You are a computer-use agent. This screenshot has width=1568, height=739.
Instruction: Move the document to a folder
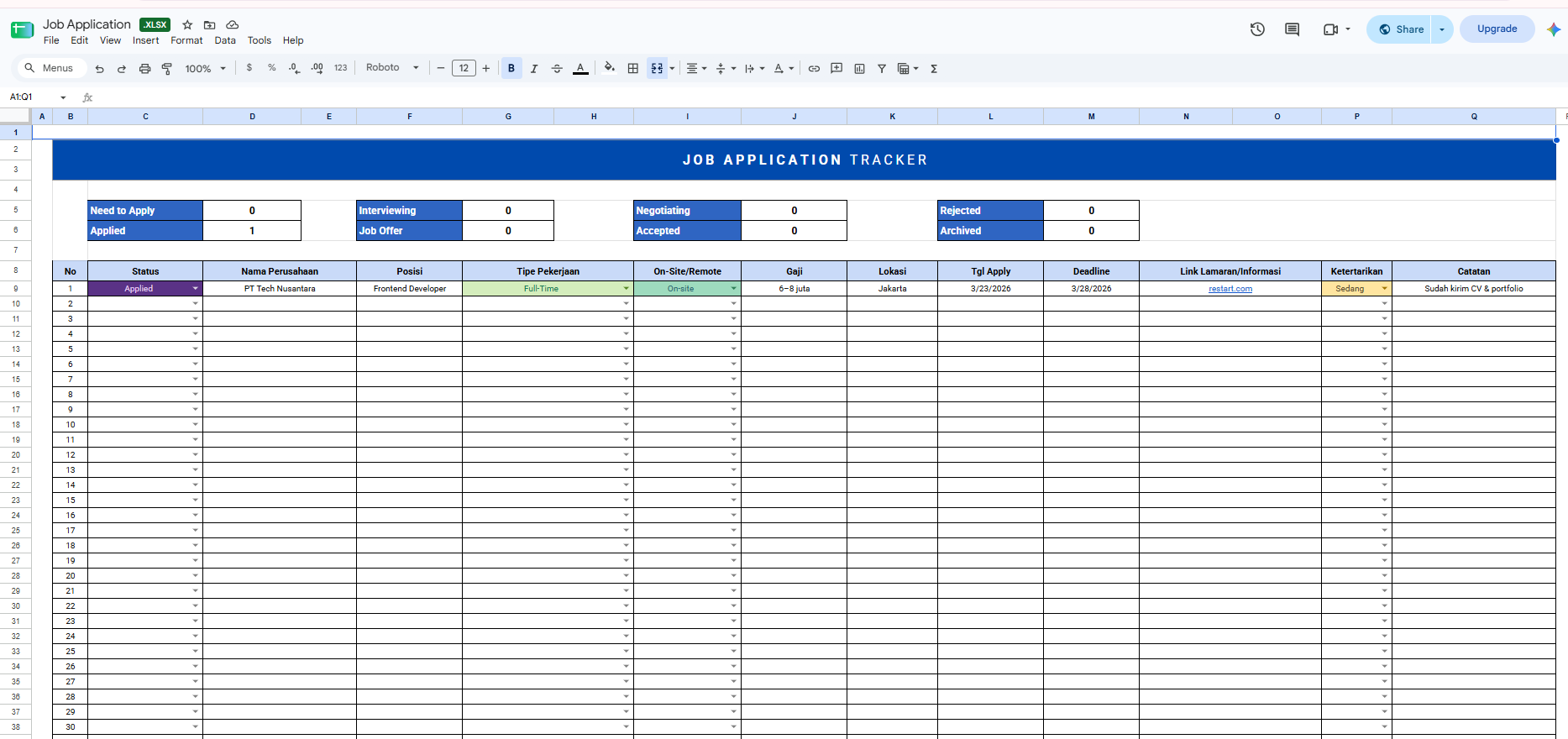210,25
